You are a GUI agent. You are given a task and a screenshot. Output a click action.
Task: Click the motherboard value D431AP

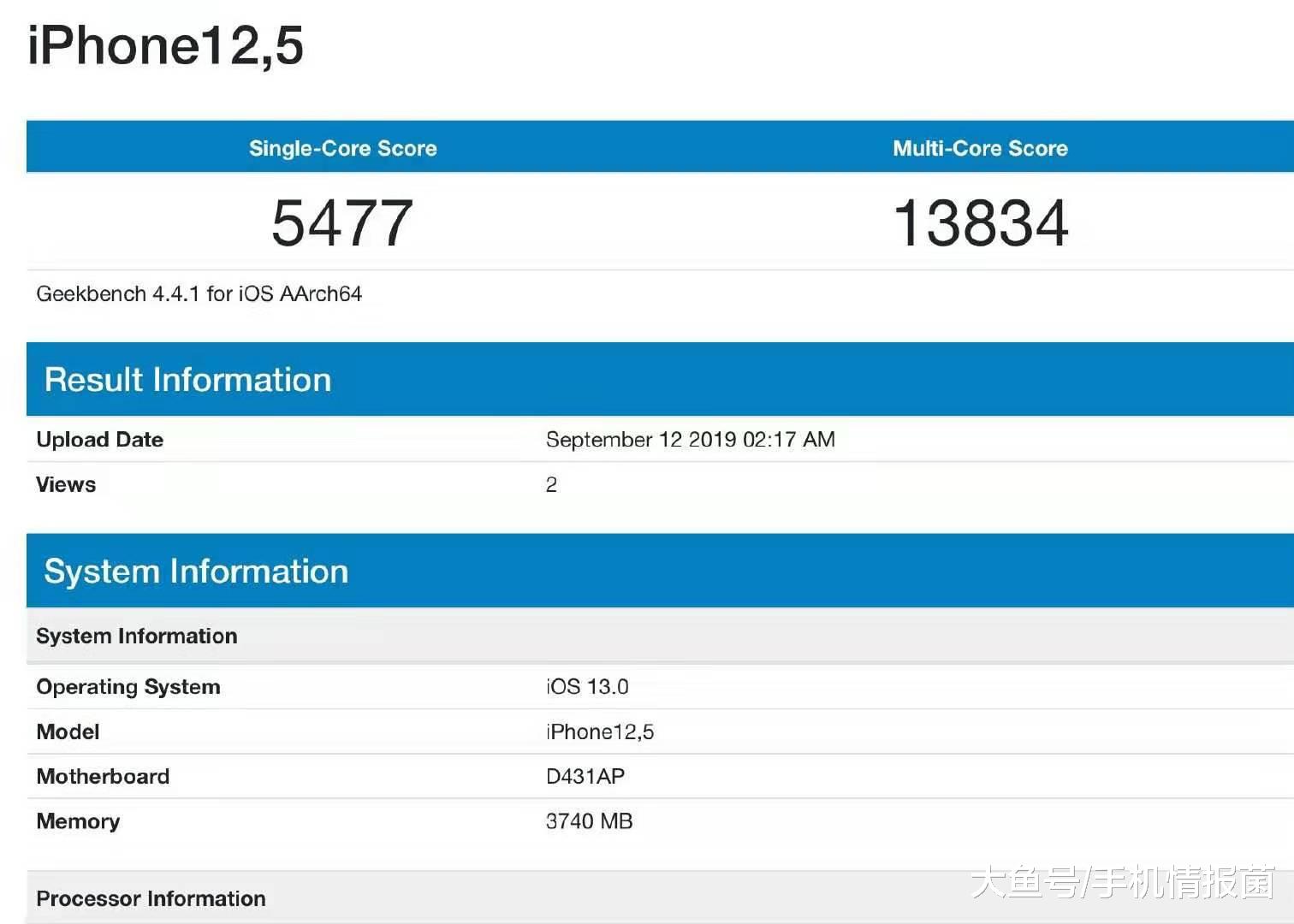tap(585, 776)
